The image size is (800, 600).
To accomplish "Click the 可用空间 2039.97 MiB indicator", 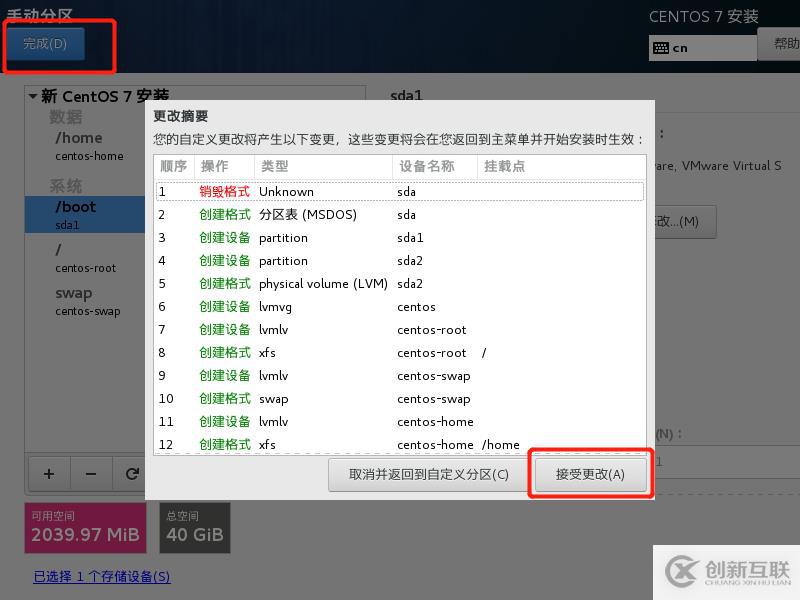I will point(85,527).
